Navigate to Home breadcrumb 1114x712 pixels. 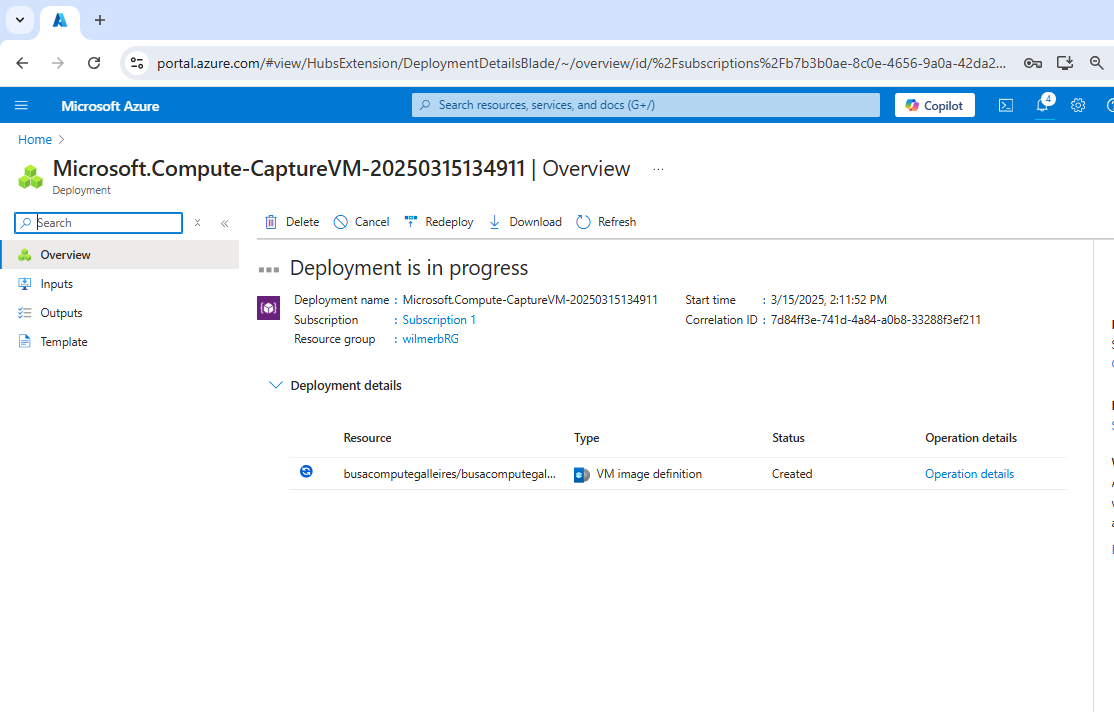coord(35,139)
